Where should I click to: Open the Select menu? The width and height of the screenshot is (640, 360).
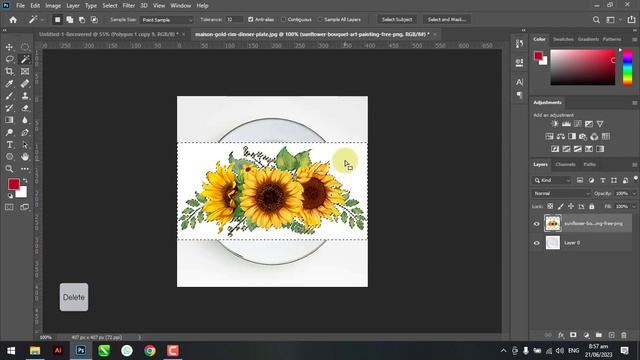point(110,6)
